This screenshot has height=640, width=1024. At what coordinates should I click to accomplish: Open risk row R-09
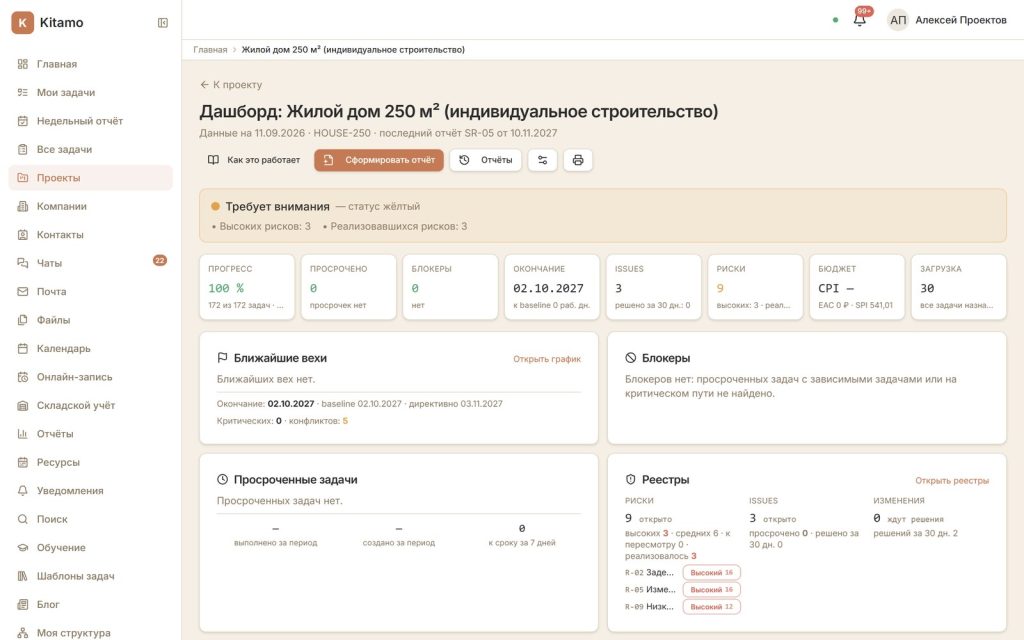(682, 607)
